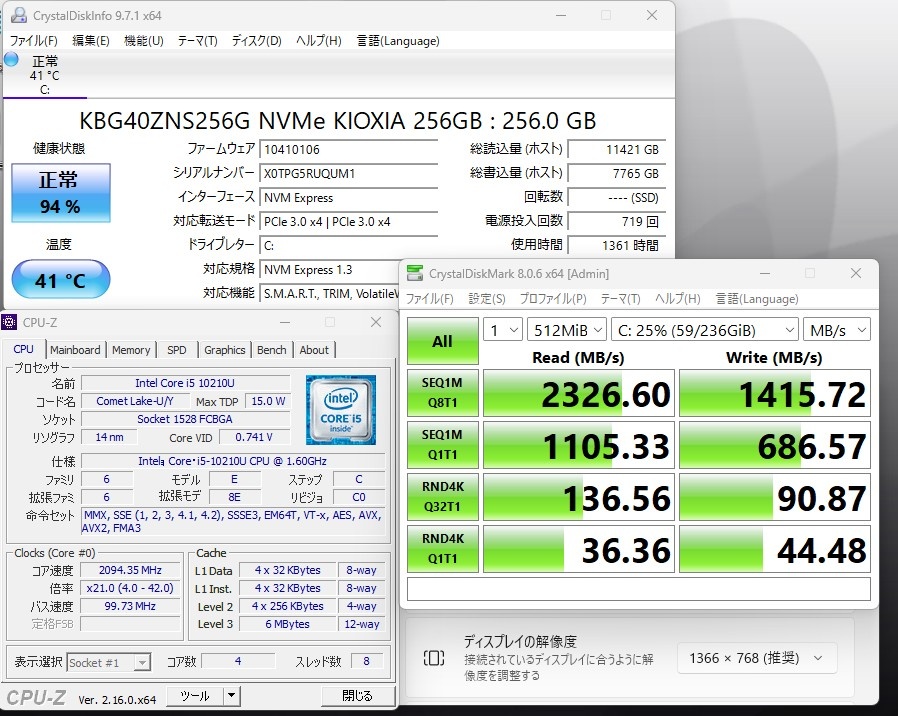Open the Memory tab in CPU-Z
The width and height of the screenshot is (898, 716).
[x=131, y=350]
